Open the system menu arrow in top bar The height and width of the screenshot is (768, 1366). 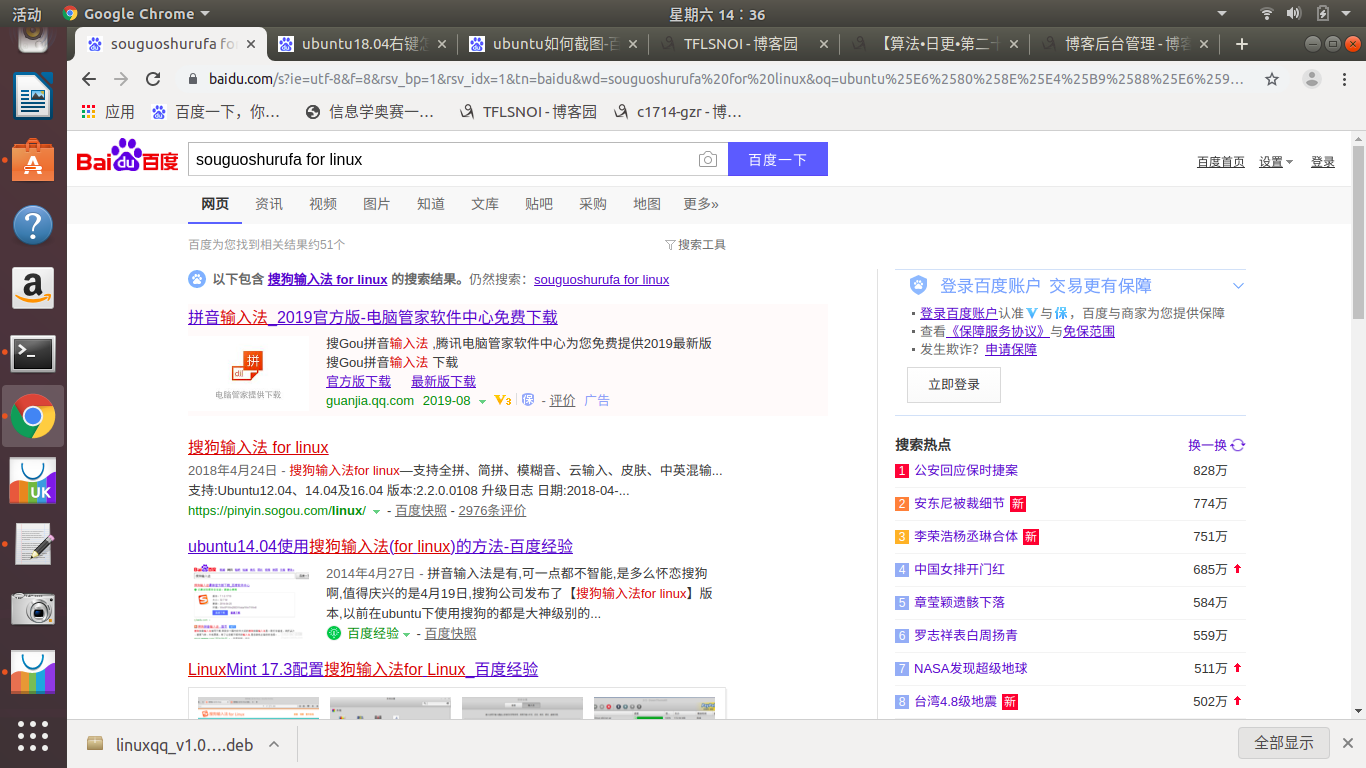pyautogui.click(x=1348, y=14)
